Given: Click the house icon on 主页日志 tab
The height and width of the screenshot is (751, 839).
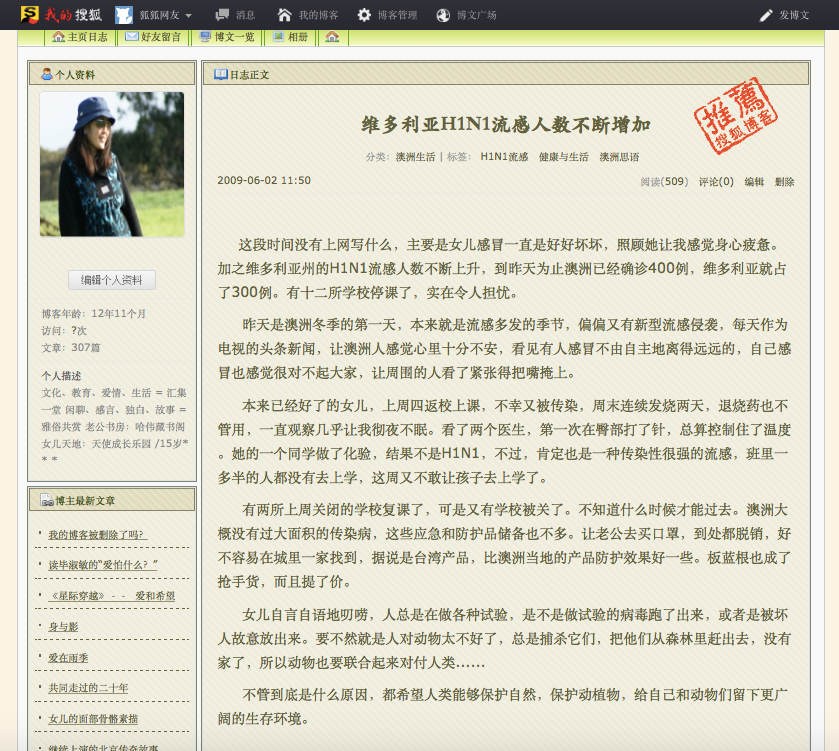Looking at the screenshot, I should (x=58, y=36).
